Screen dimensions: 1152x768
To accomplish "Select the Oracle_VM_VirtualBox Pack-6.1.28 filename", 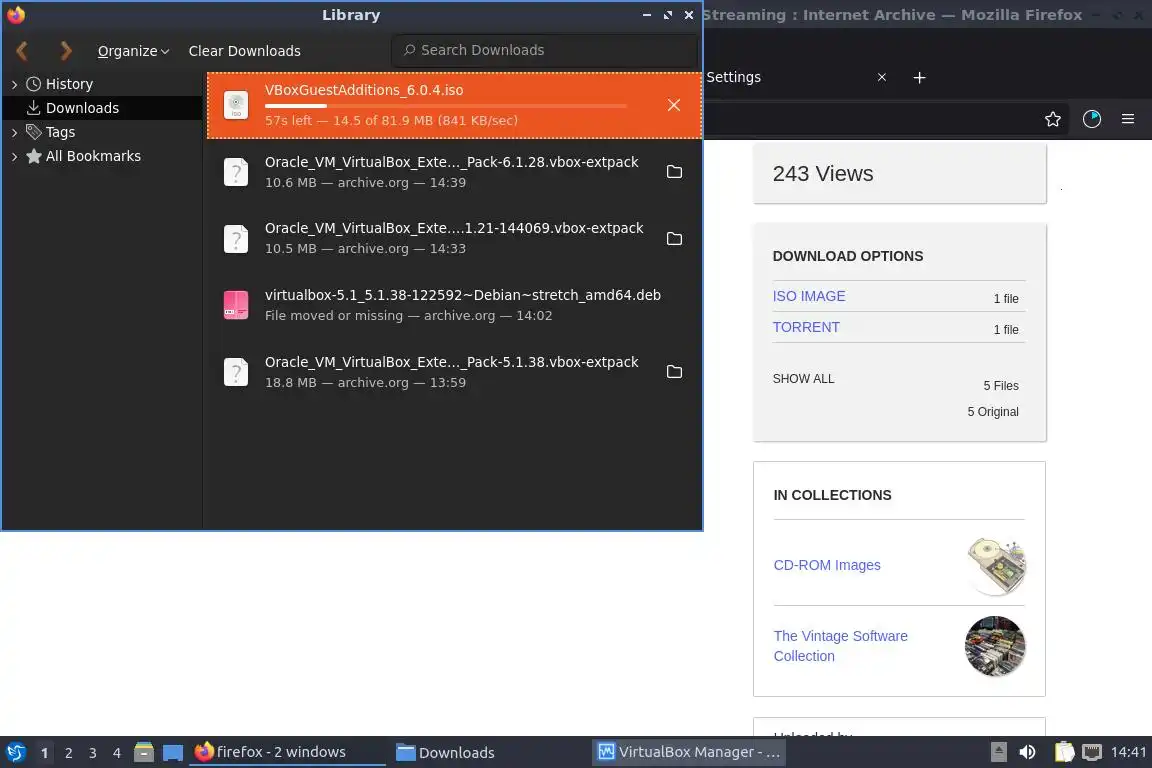I will tap(451, 162).
